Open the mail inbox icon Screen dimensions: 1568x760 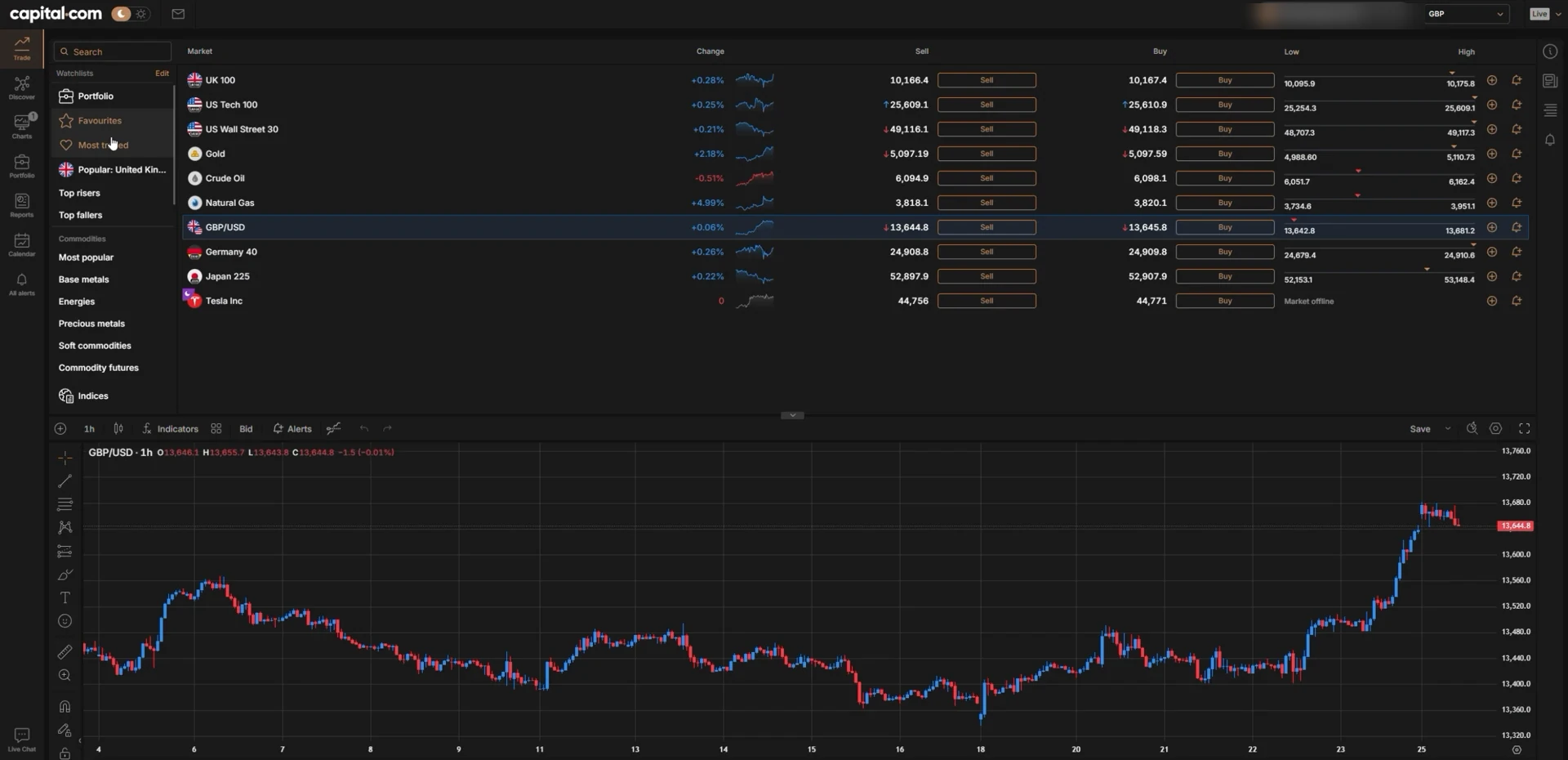tap(178, 14)
